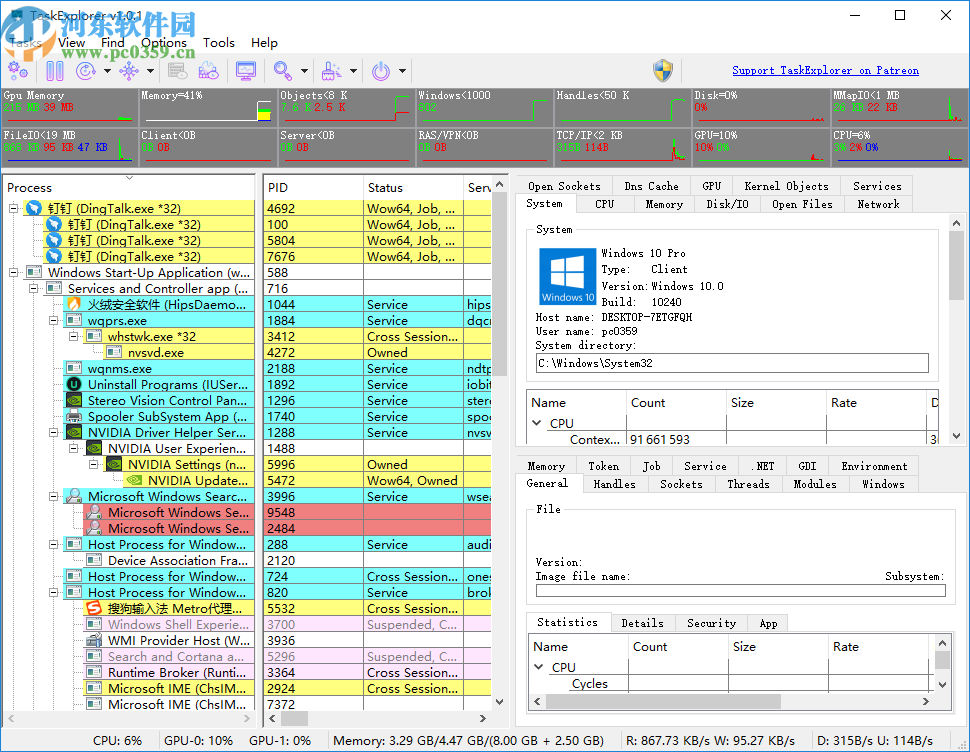Open the Options menu
The height and width of the screenshot is (752, 970).
pyautogui.click(x=163, y=43)
